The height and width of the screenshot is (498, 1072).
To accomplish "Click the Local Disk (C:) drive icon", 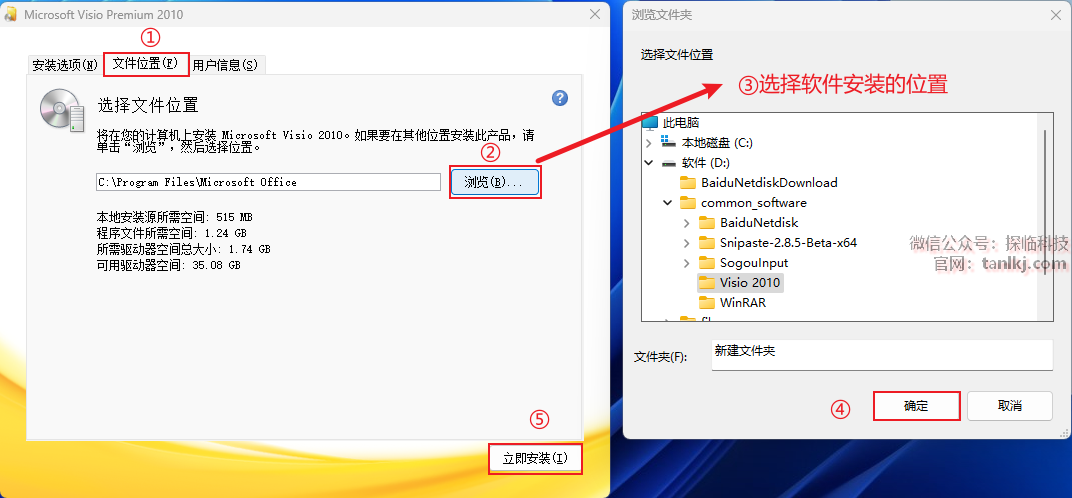I will pos(669,143).
